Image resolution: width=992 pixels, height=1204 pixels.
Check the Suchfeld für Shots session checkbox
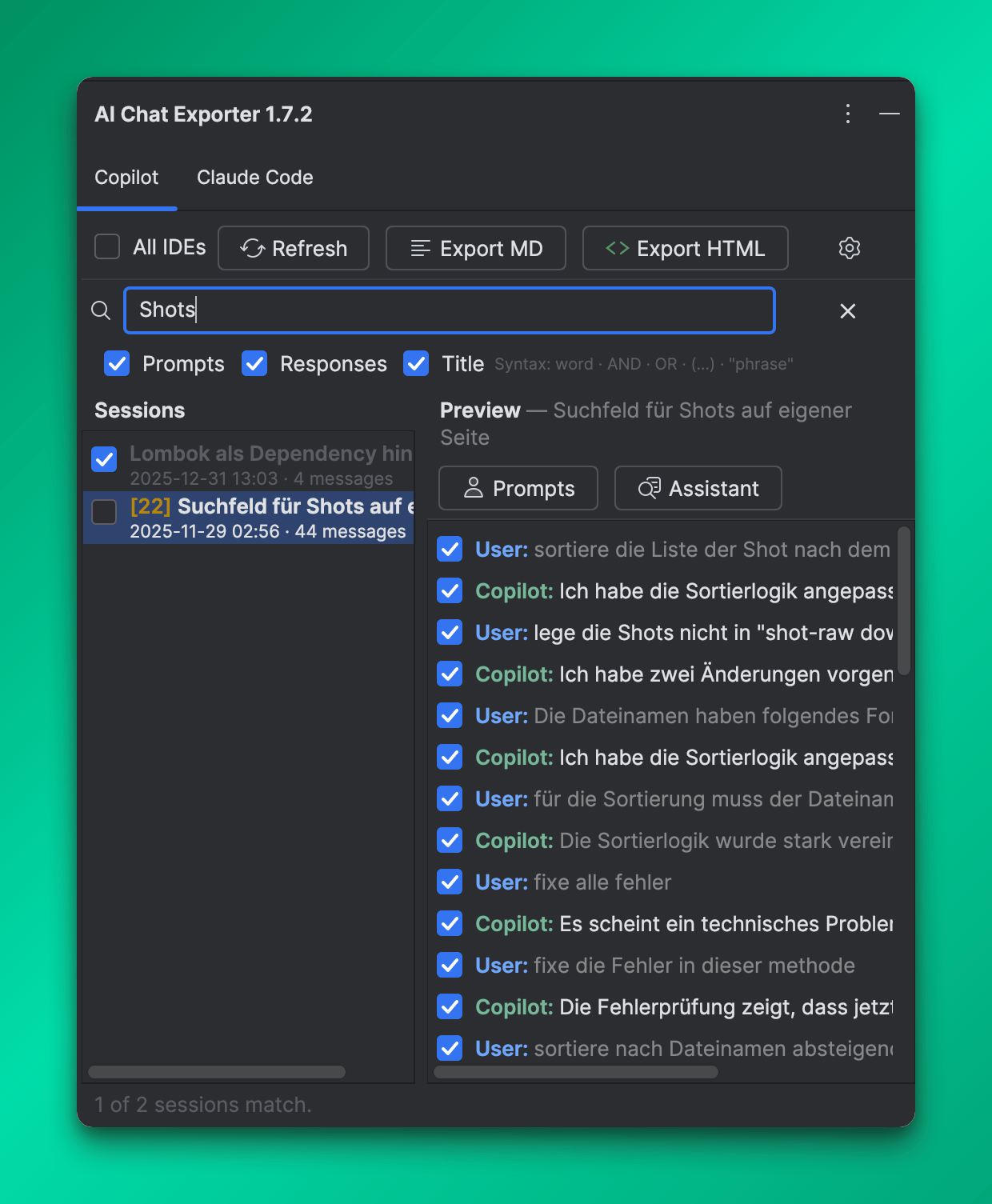click(104, 512)
